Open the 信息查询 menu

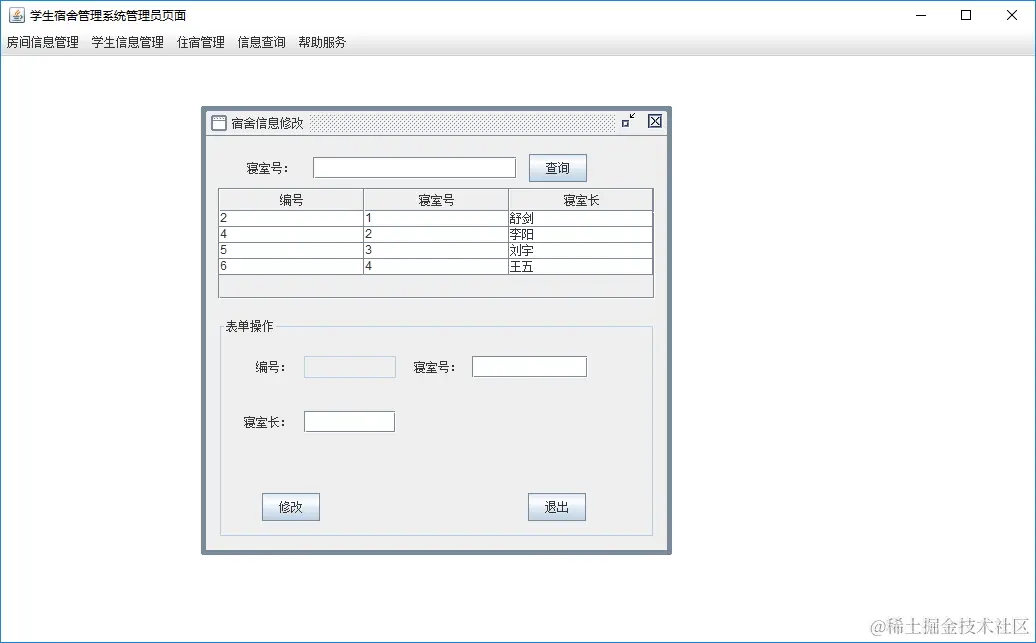point(260,42)
